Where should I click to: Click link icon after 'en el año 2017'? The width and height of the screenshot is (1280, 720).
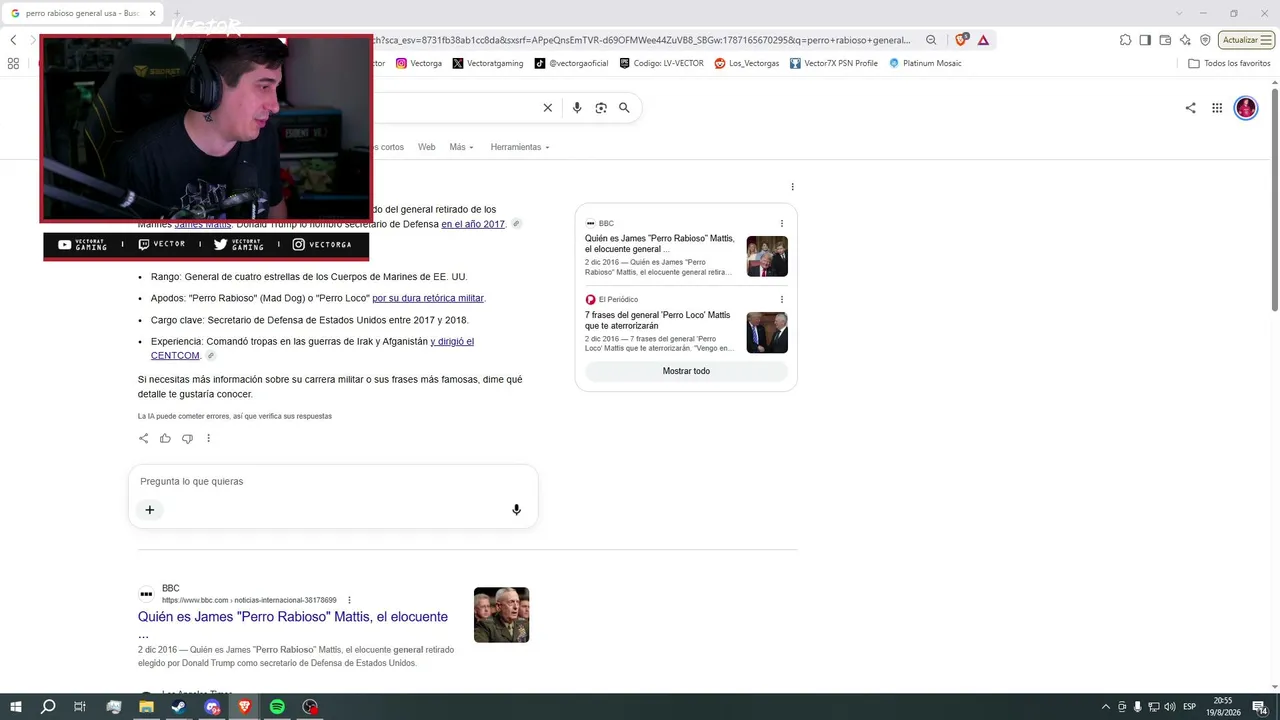click(516, 224)
